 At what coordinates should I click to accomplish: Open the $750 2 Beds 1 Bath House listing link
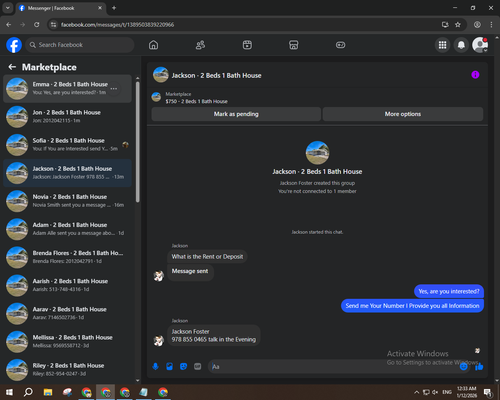(x=196, y=101)
